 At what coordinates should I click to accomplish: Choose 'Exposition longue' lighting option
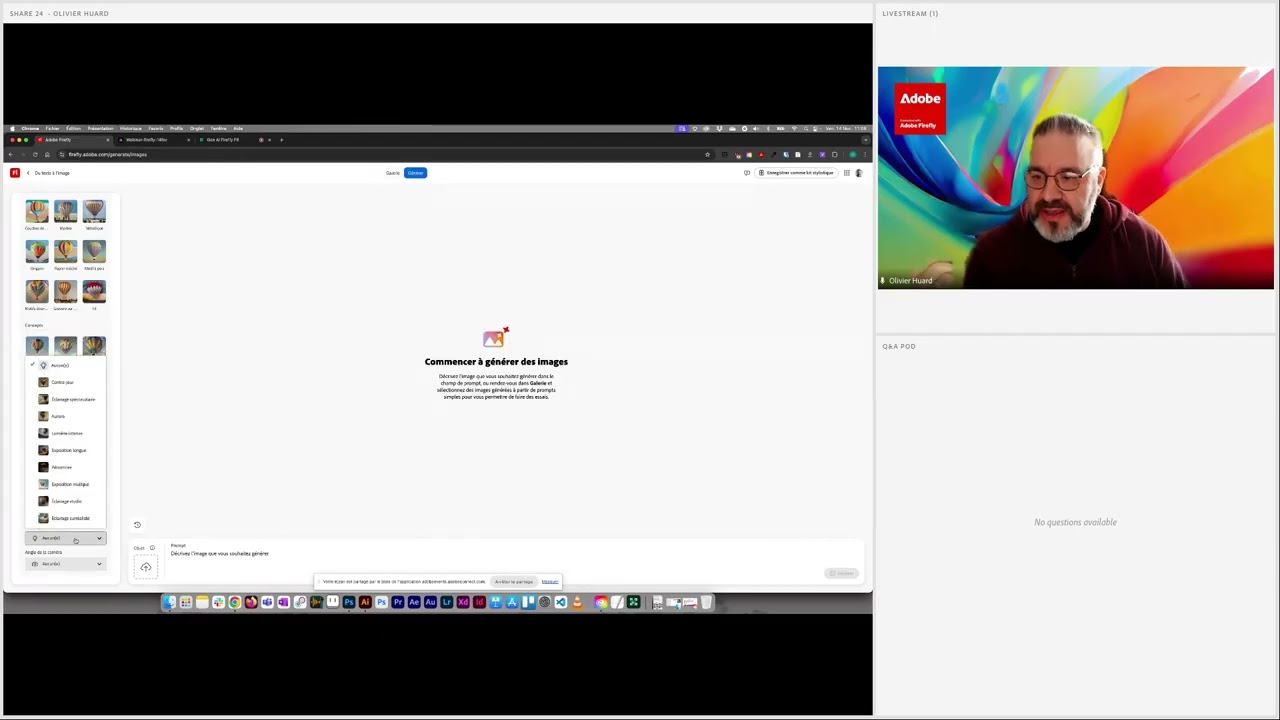coord(65,450)
